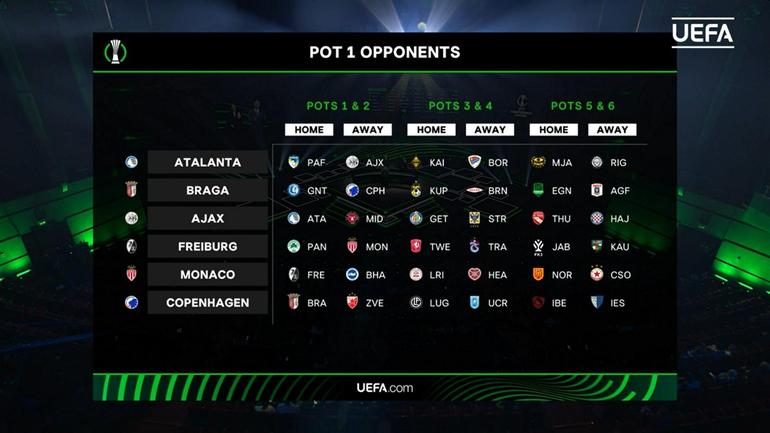Click the ZVE opponent entry
Image resolution: width=770 pixels, height=433 pixels.
[x=365, y=303]
